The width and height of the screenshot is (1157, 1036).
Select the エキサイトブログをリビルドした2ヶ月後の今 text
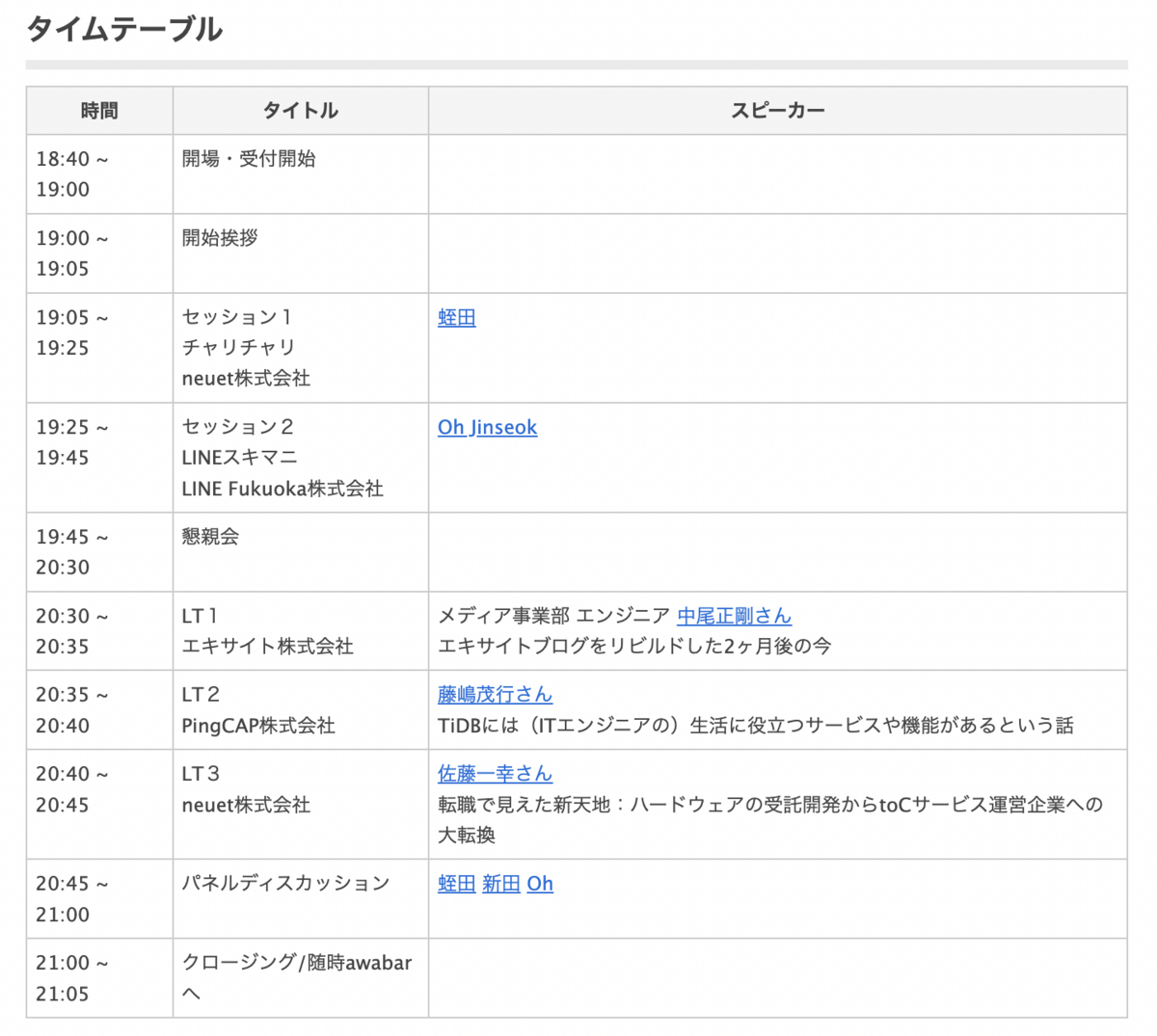coord(634,647)
